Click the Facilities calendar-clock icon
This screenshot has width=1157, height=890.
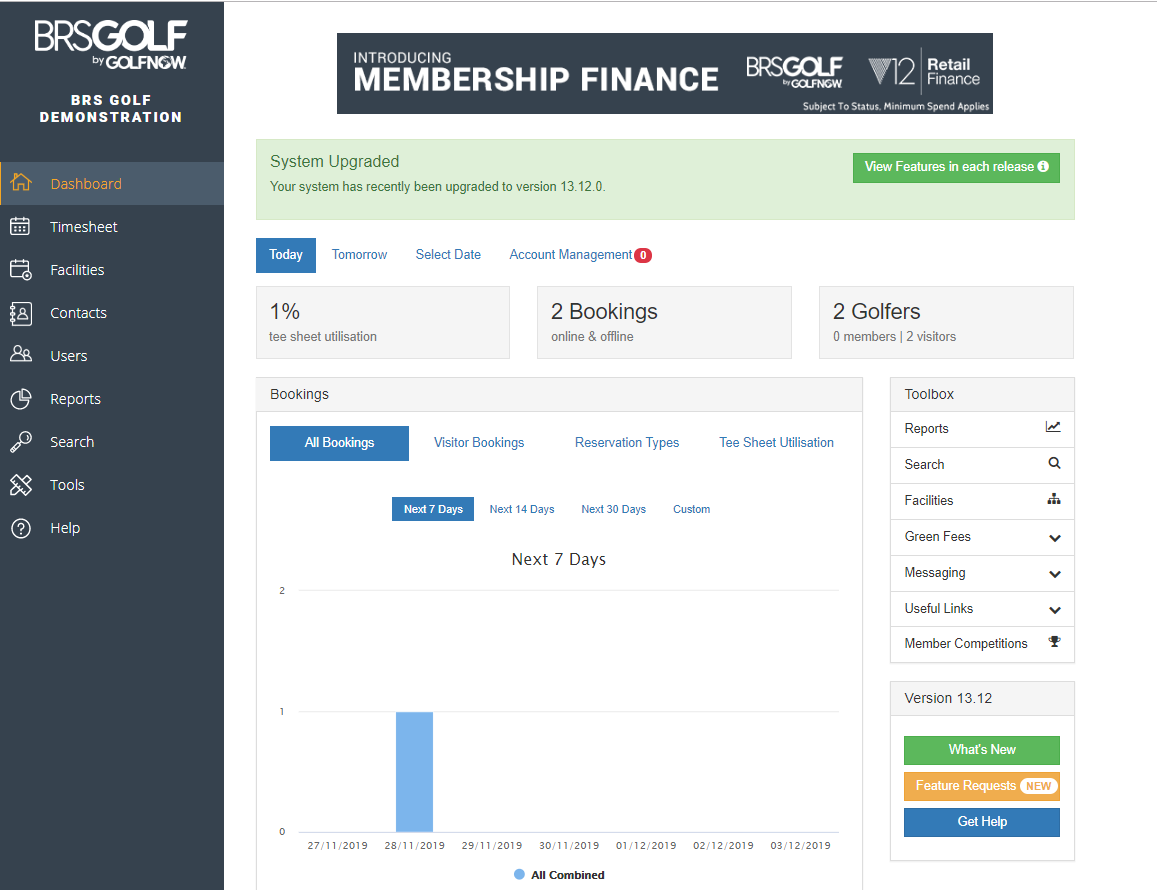coord(21,269)
